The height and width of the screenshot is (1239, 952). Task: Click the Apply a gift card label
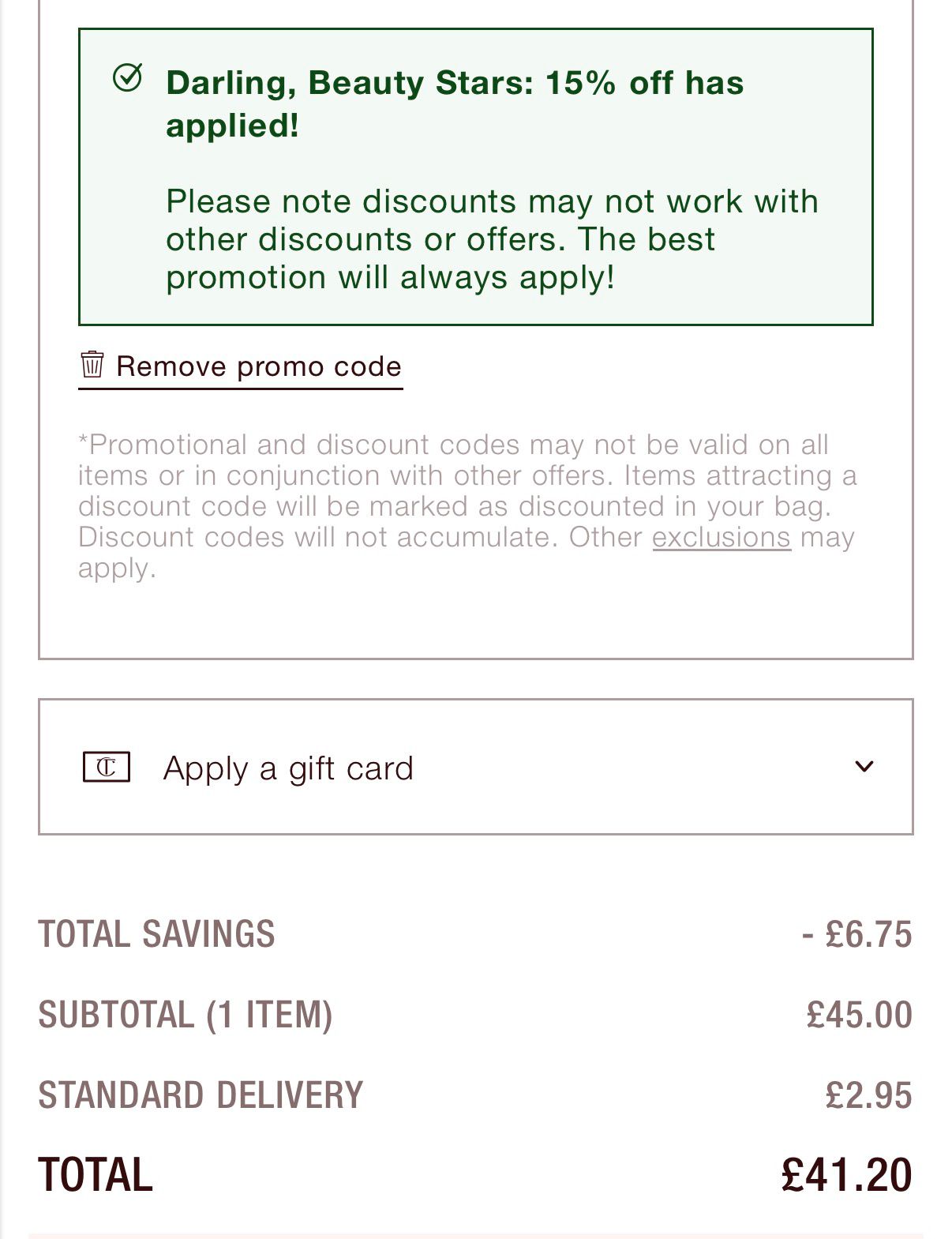[x=288, y=767]
